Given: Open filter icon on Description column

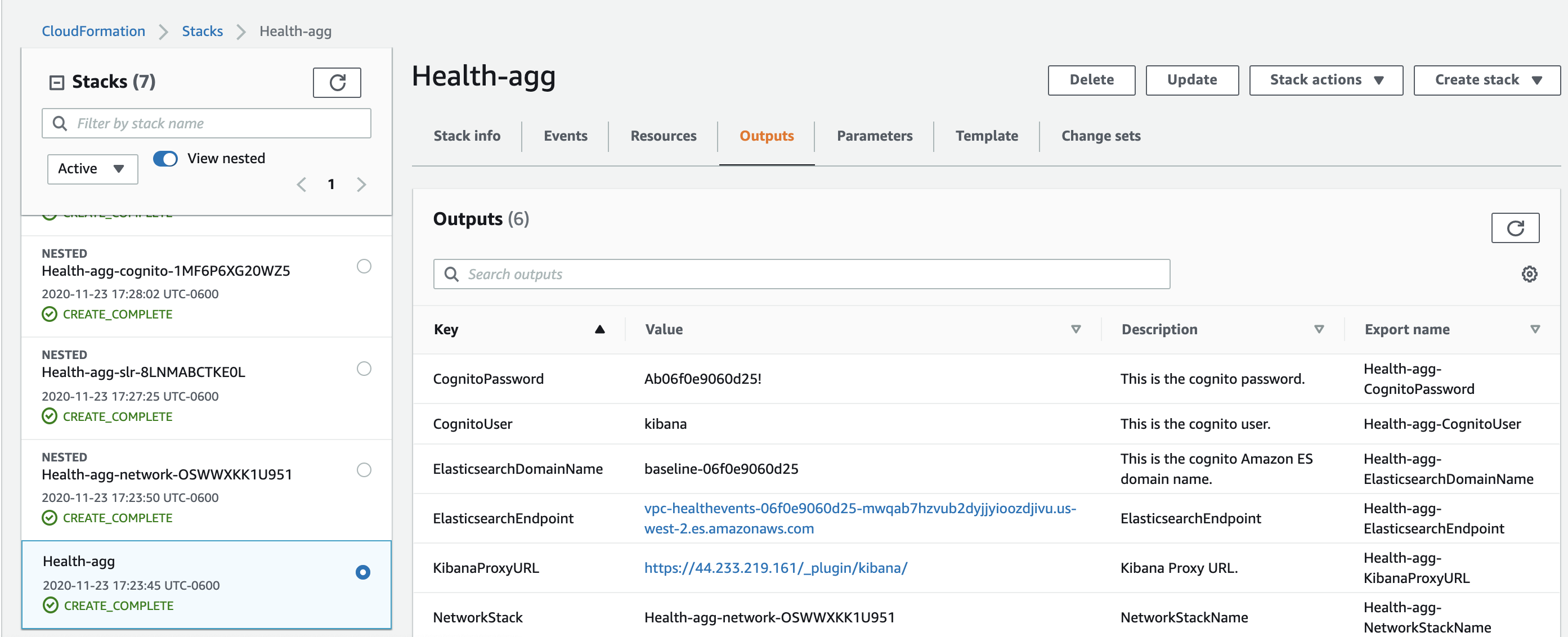Looking at the screenshot, I should [x=1319, y=329].
